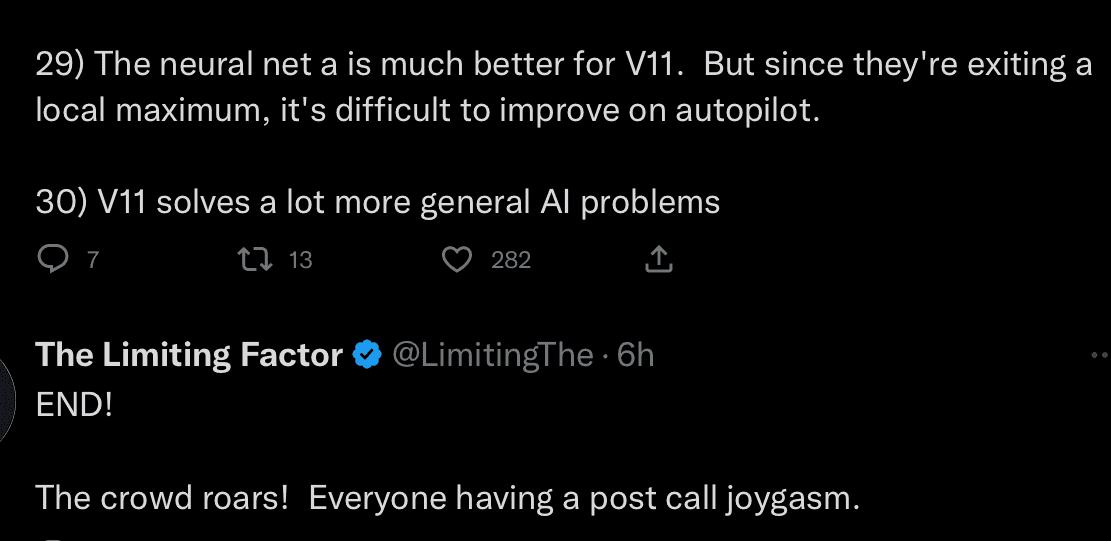The image size is (1111, 541).
Task: Click the local maximum autopilot line
Action: tap(427, 110)
